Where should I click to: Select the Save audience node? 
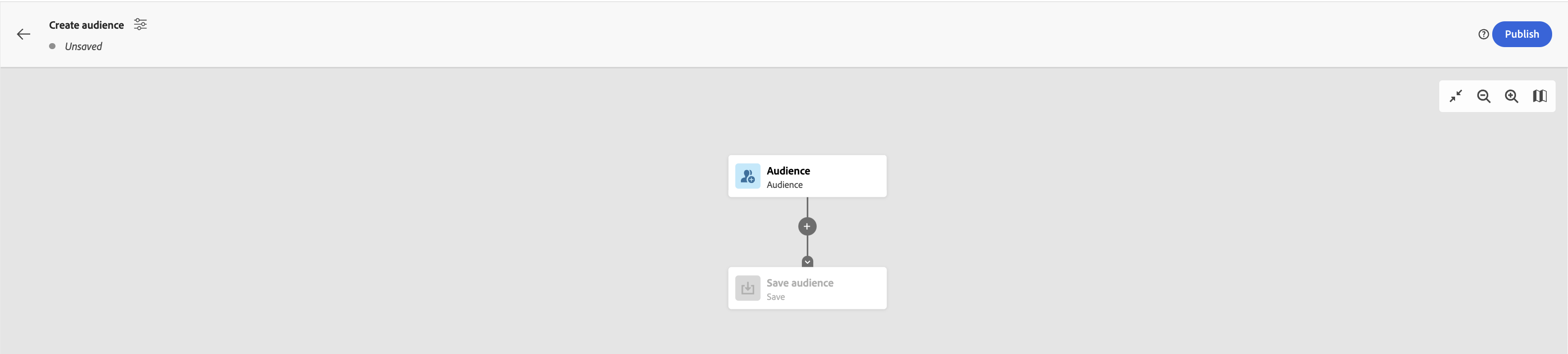coord(807,288)
